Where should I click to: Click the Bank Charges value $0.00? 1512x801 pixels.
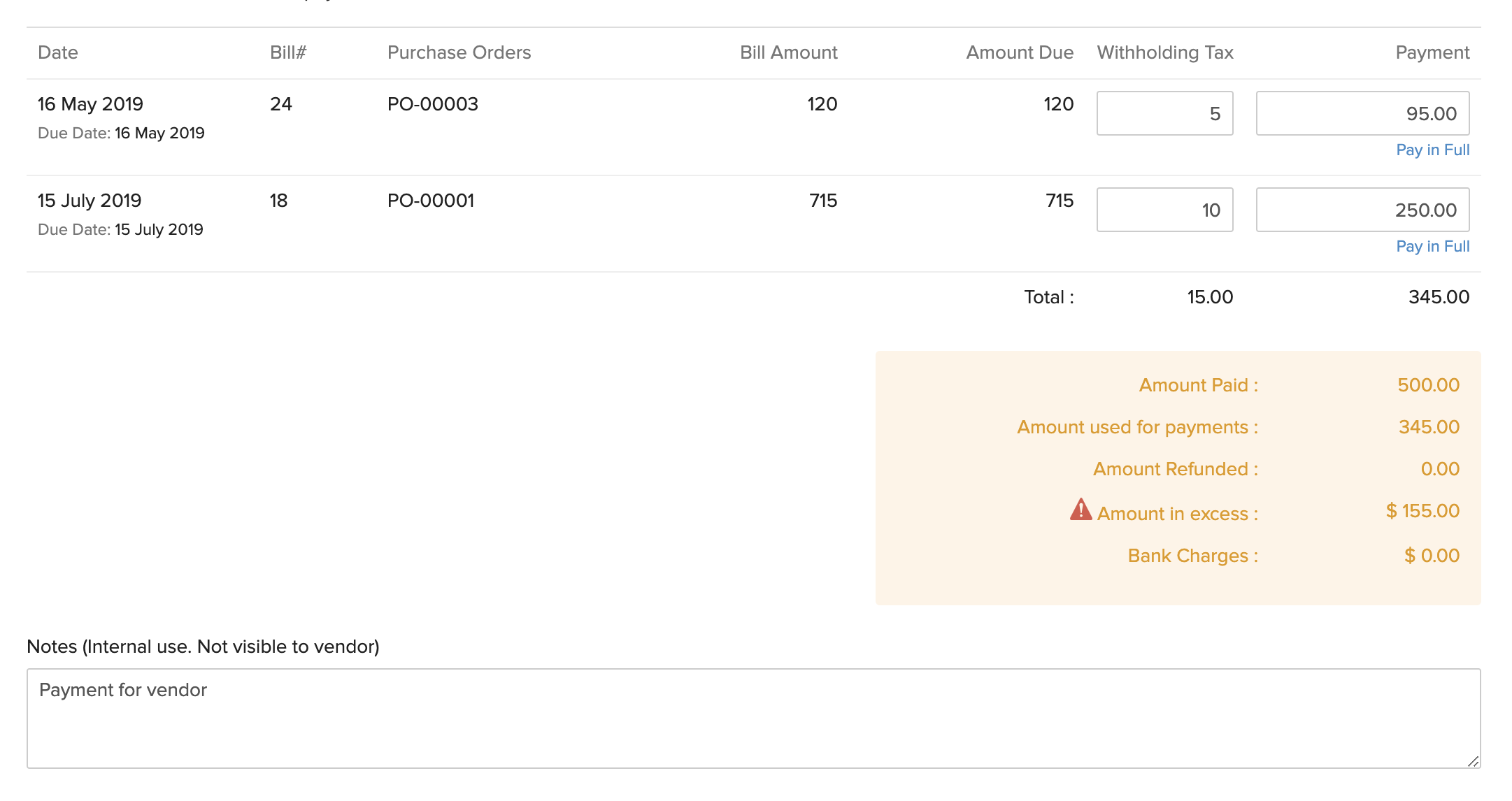tap(1431, 555)
